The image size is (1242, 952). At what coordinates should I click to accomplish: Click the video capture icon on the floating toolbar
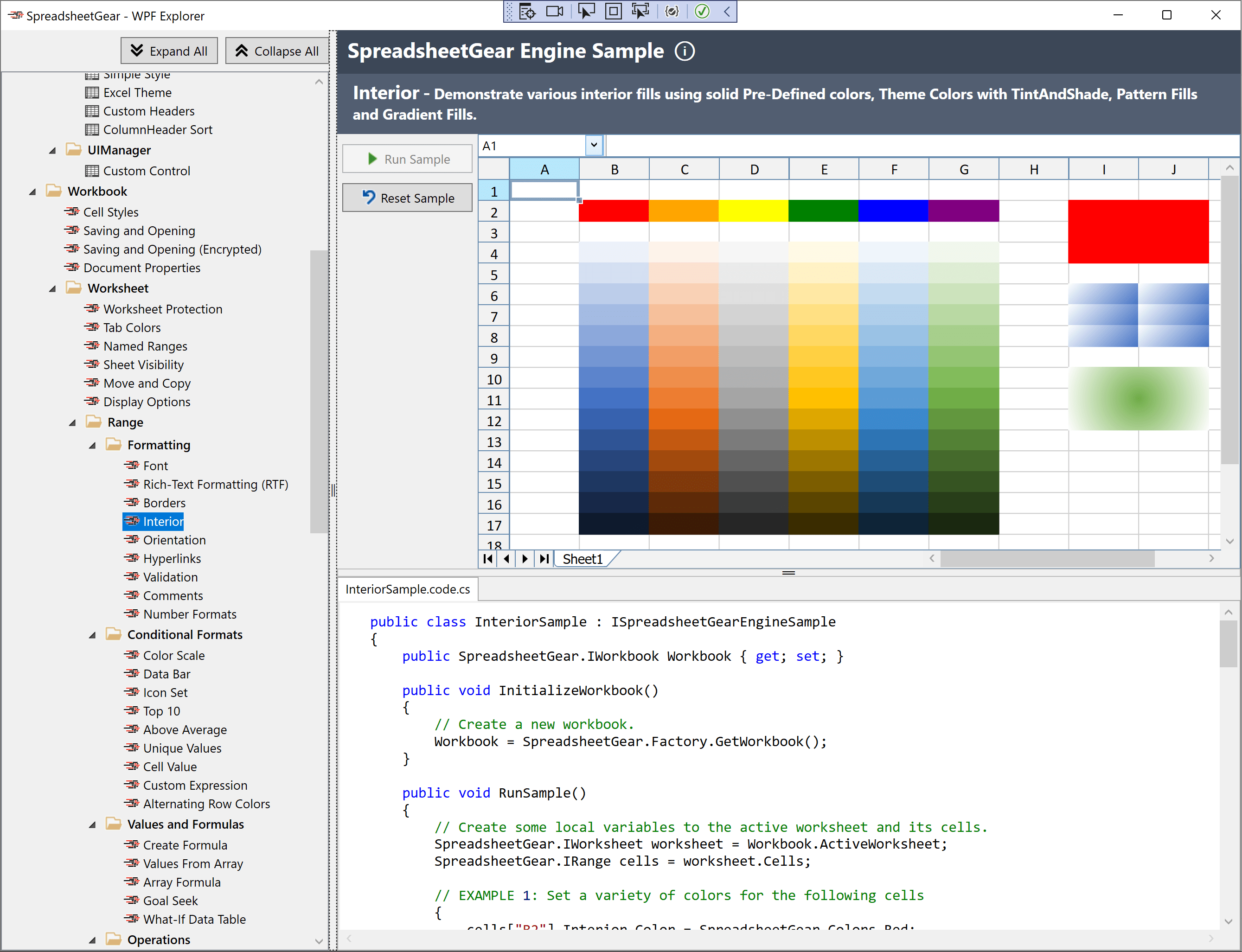(x=554, y=11)
